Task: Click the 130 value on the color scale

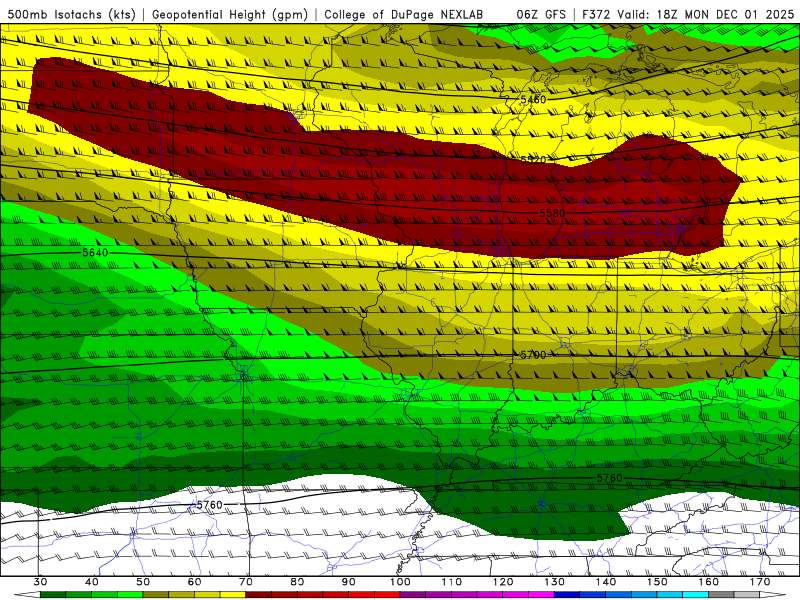Action: (555, 582)
